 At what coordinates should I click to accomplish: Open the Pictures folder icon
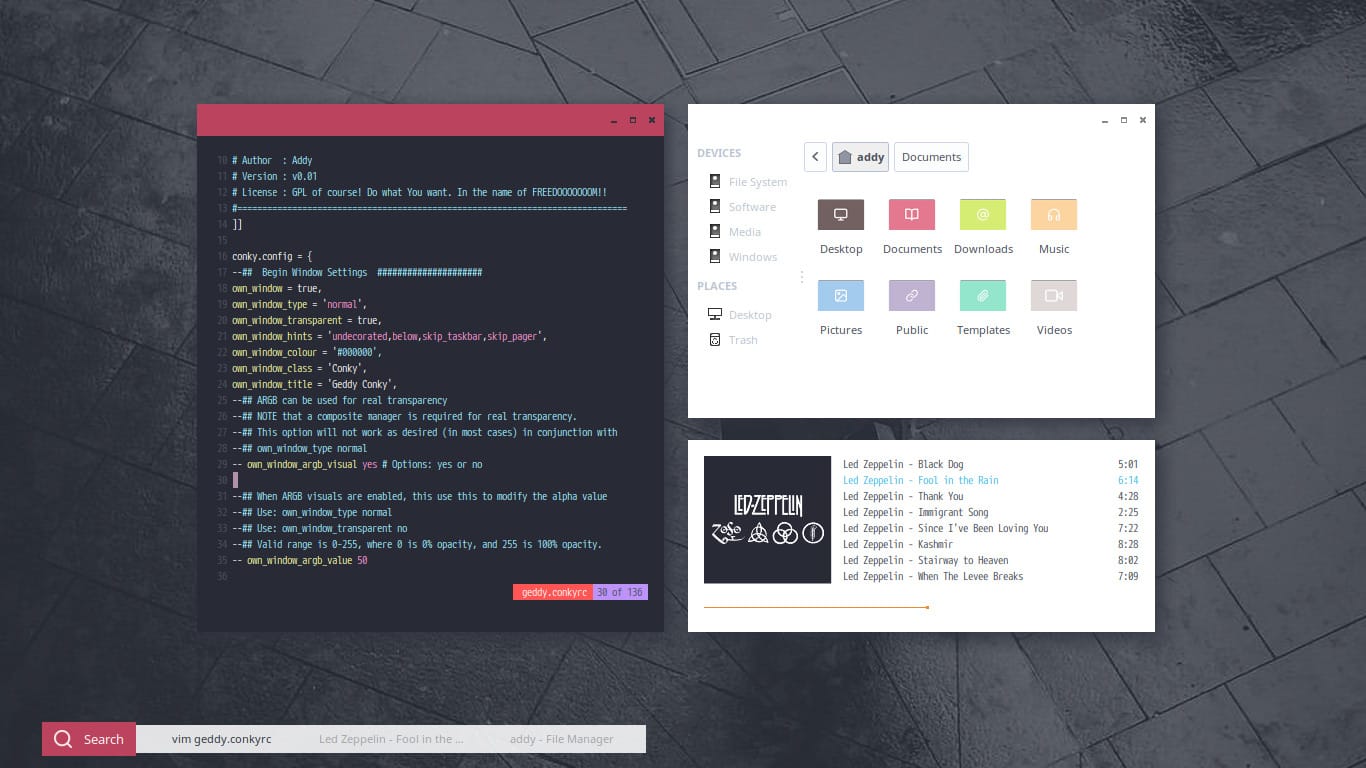[841, 295]
